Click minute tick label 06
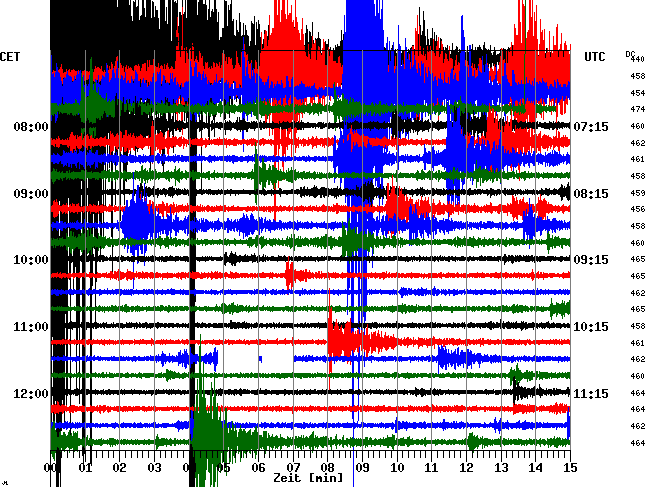Viewport: 650px width, 494px height. click(258, 468)
